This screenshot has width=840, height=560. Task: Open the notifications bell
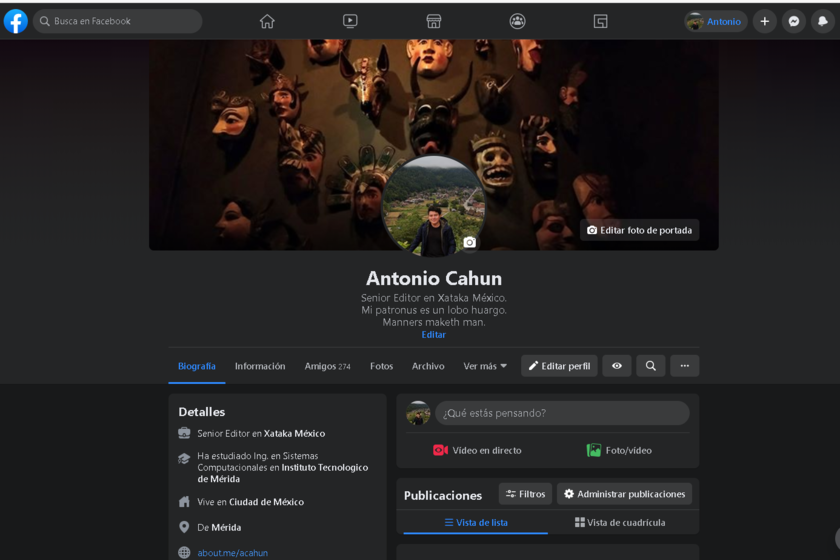(823, 21)
